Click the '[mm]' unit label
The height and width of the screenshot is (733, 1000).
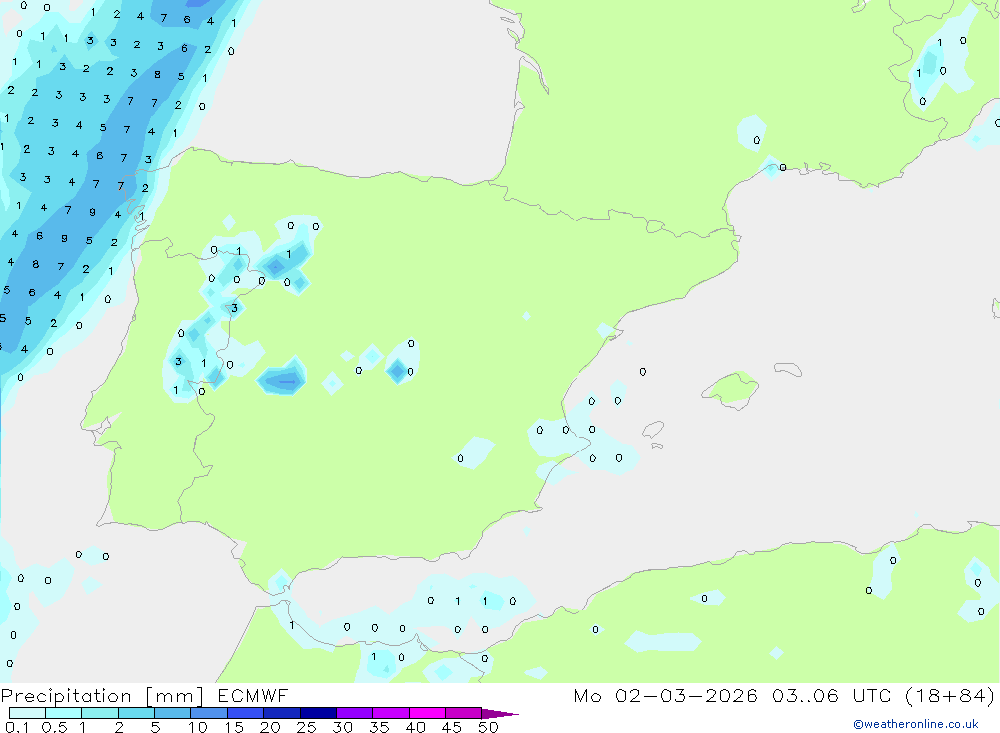pos(175,696)
